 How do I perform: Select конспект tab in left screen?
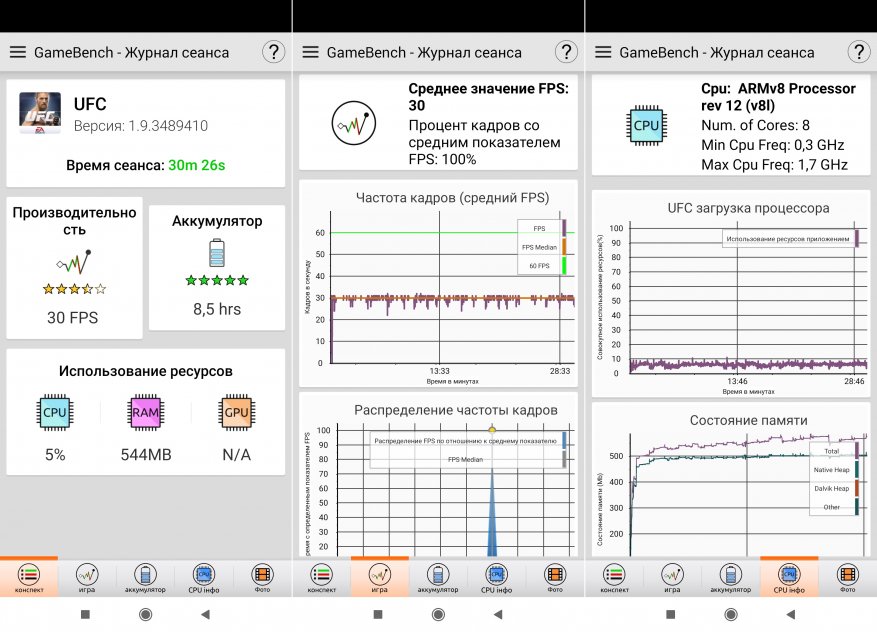(29, 578)
